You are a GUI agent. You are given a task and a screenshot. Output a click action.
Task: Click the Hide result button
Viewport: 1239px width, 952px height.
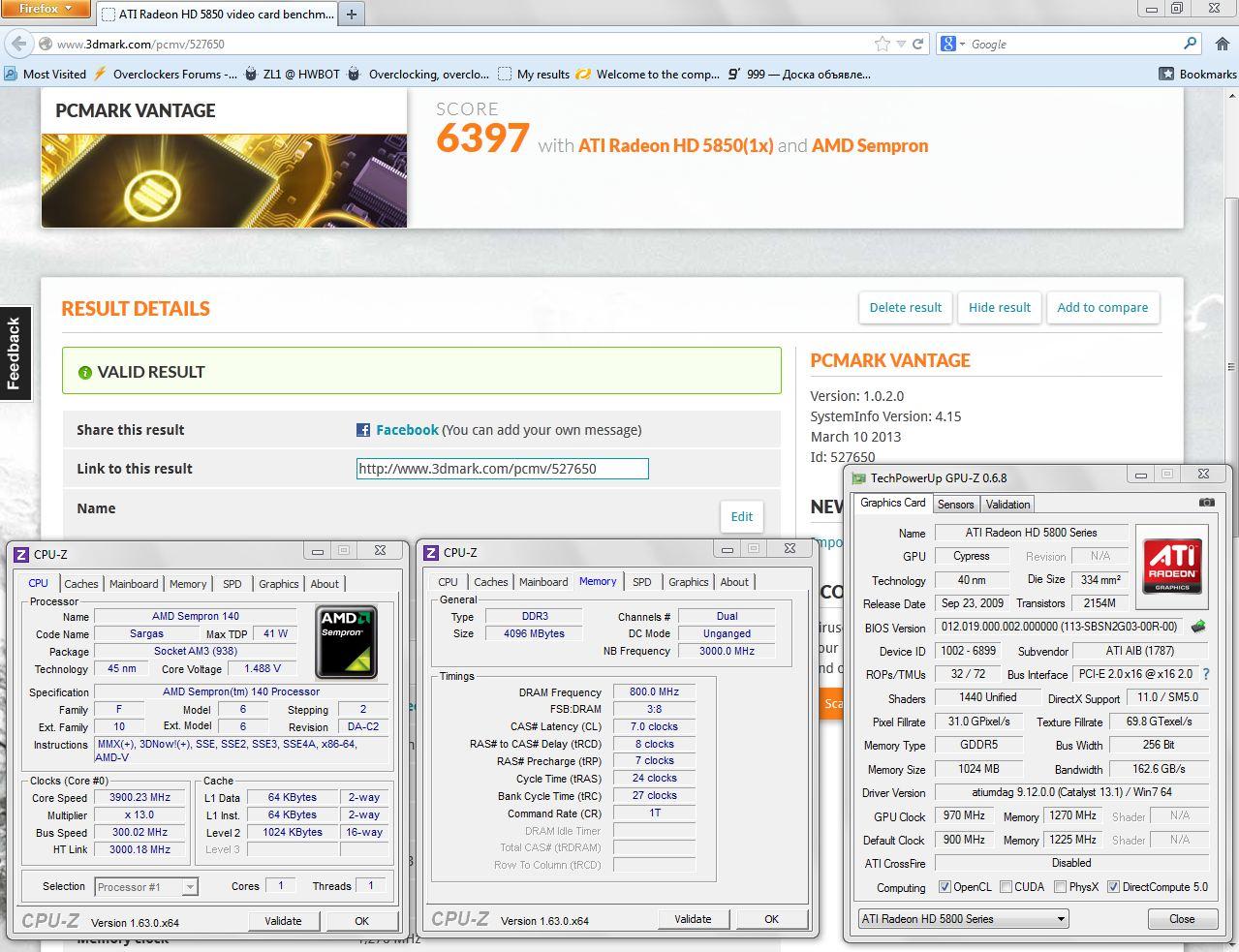pyautogui.click(x=999, y=307)
